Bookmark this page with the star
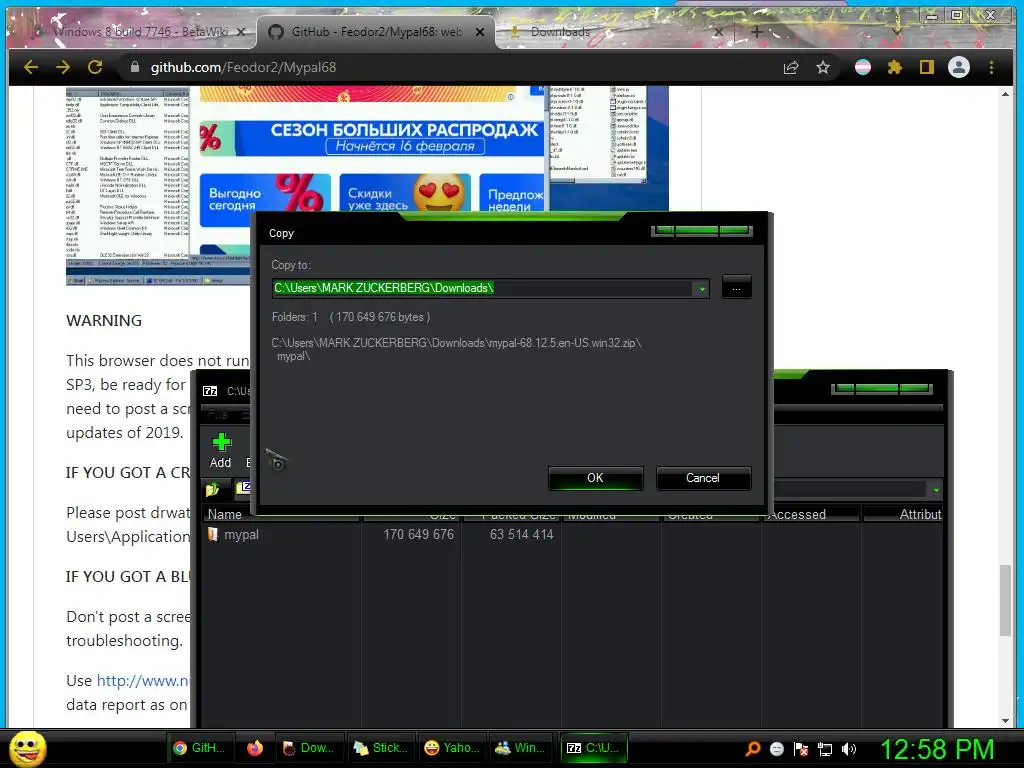Viewport: 1024px width, 768px height. (x=823, y=67)
